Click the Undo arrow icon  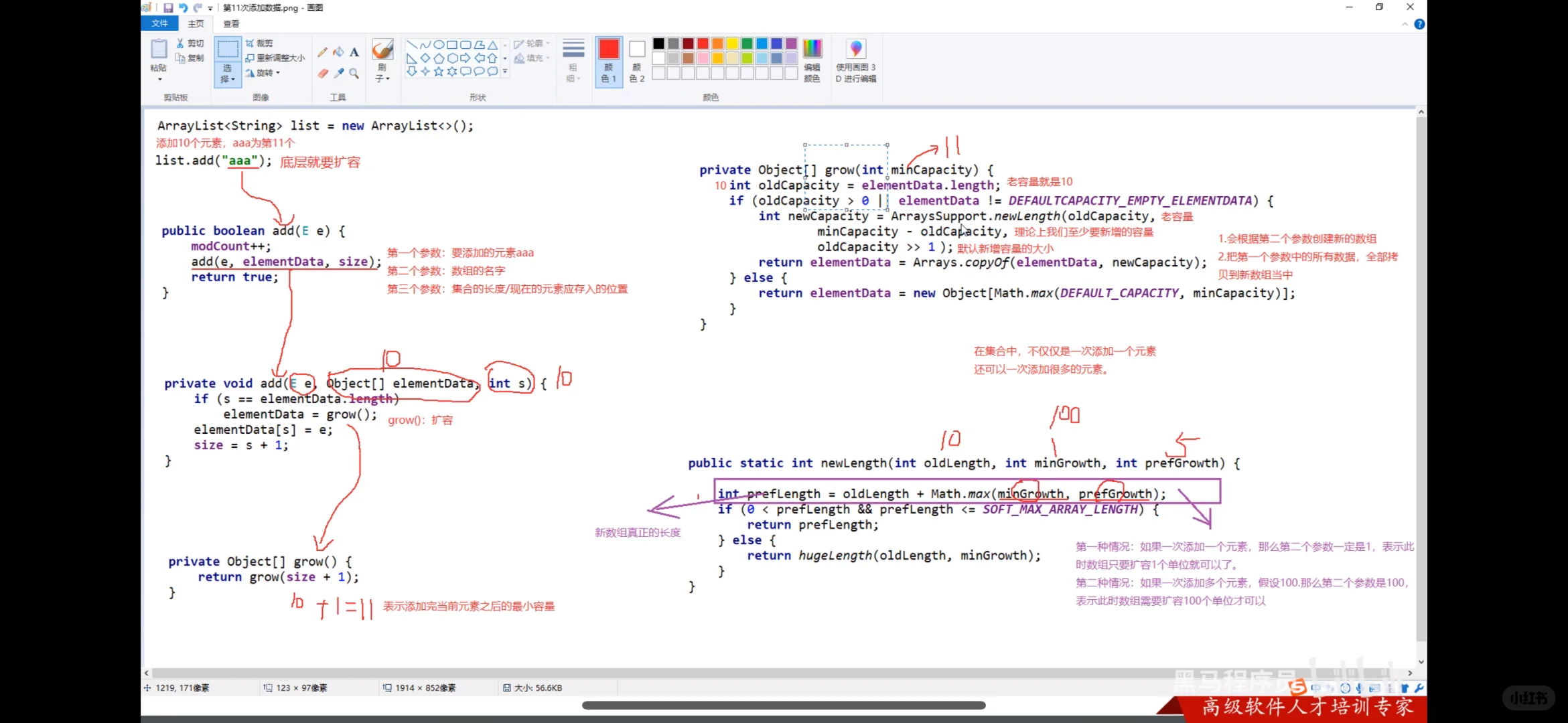pyautogui.click(x=183, y=7)
